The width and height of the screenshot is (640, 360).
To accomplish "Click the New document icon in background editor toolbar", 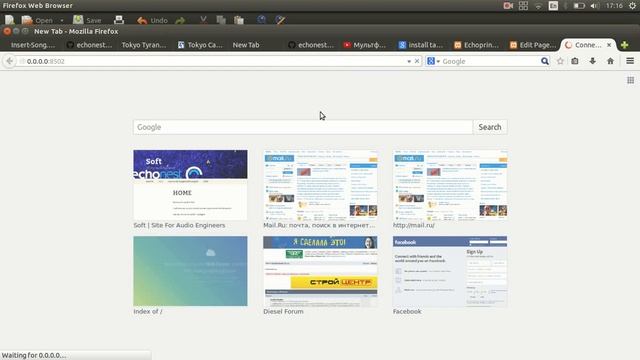I will 9,20.
